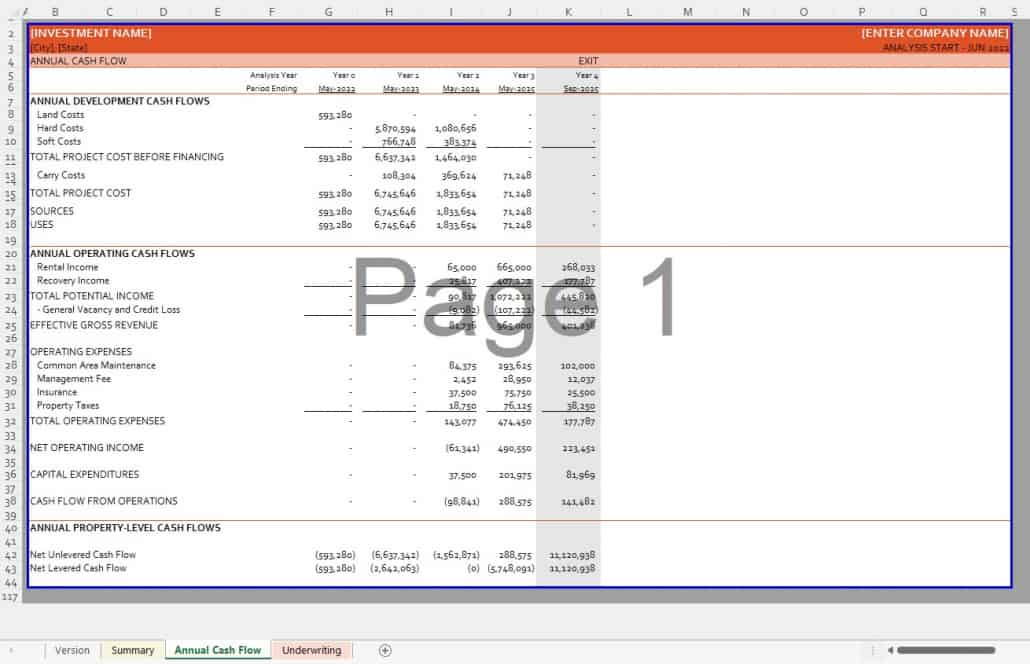The width and height of the screenshot is (1030, 664).
Task: Select column G header
Action: tap(328, 12)
